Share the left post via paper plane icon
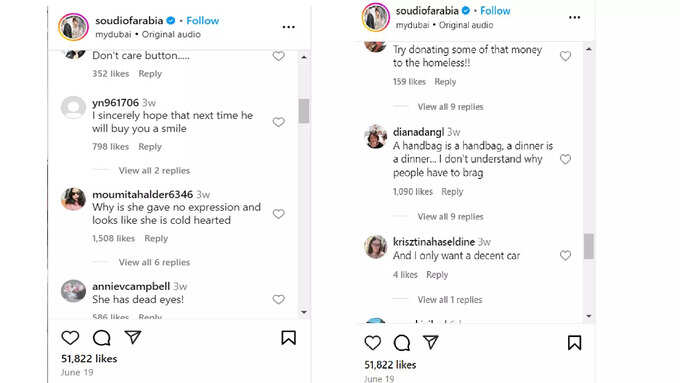Image resolution: width=680 pixels, height=383 pixels. coord(133,337)
